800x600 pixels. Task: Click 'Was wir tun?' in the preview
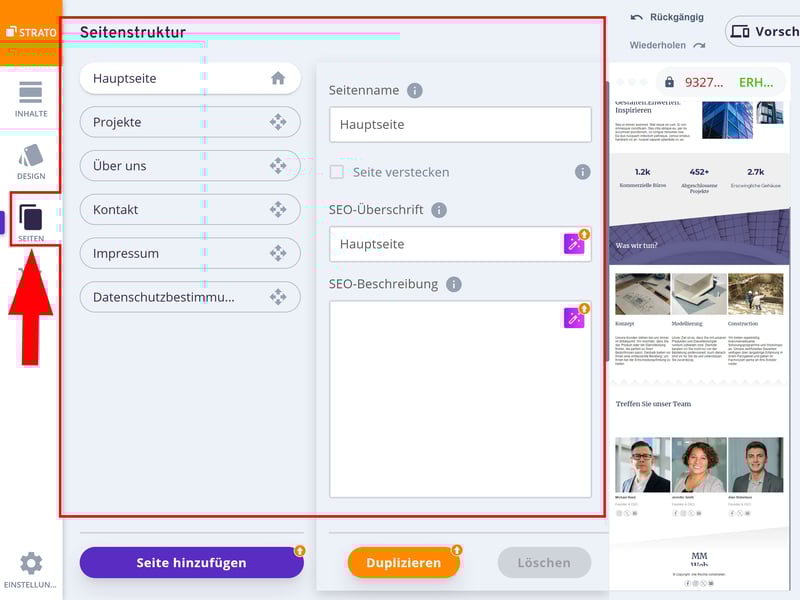coord(636,245)
